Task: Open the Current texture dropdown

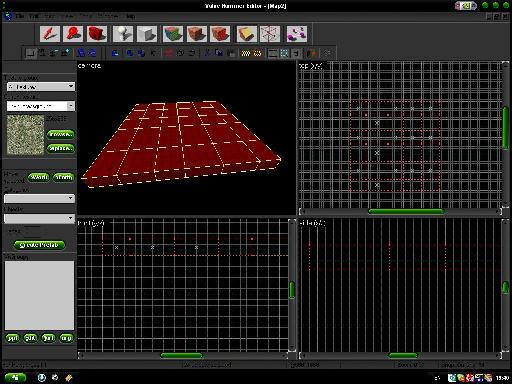Action: coord(41,106)
